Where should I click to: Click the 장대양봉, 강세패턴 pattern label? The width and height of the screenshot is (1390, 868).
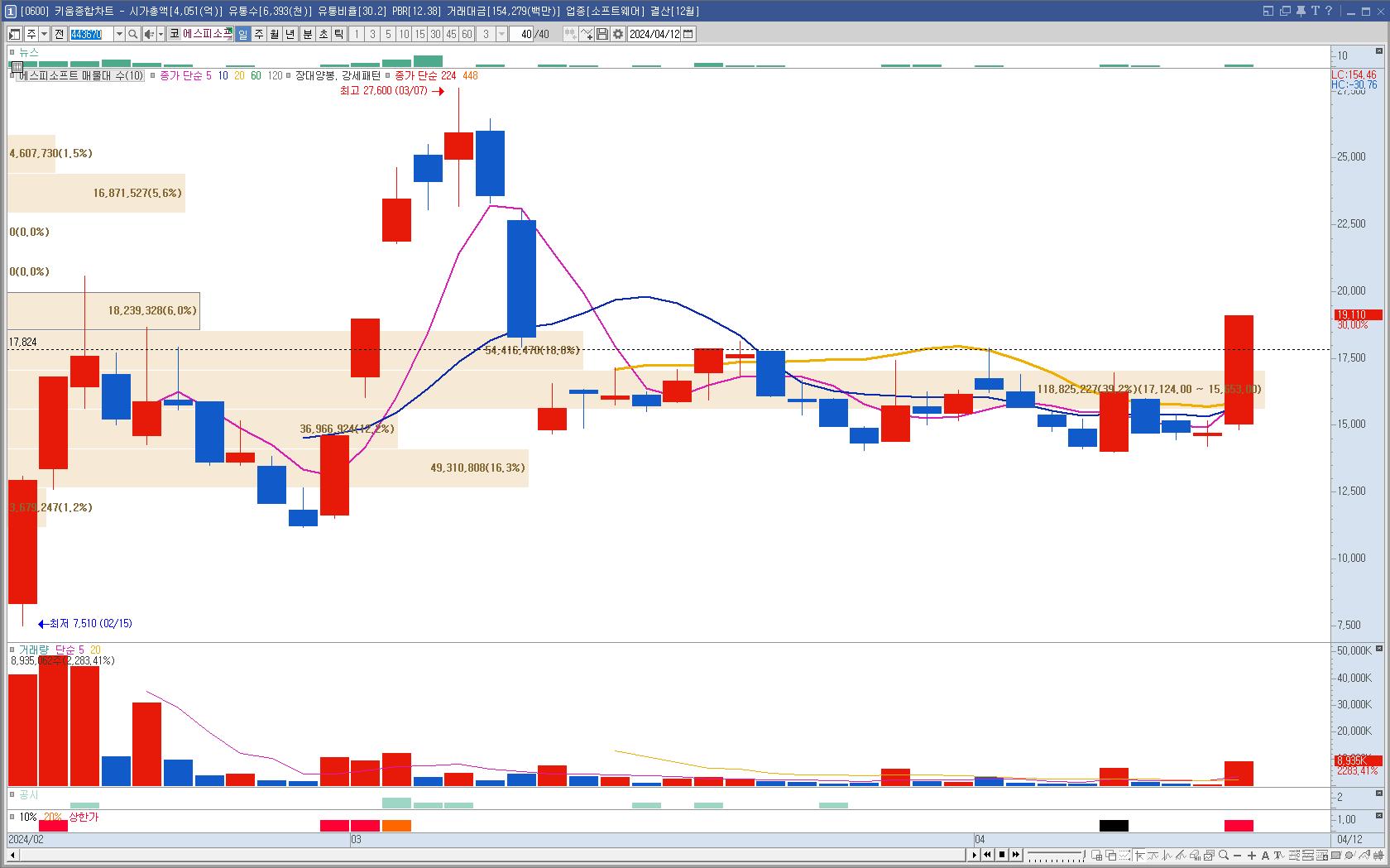click(338, 75)
